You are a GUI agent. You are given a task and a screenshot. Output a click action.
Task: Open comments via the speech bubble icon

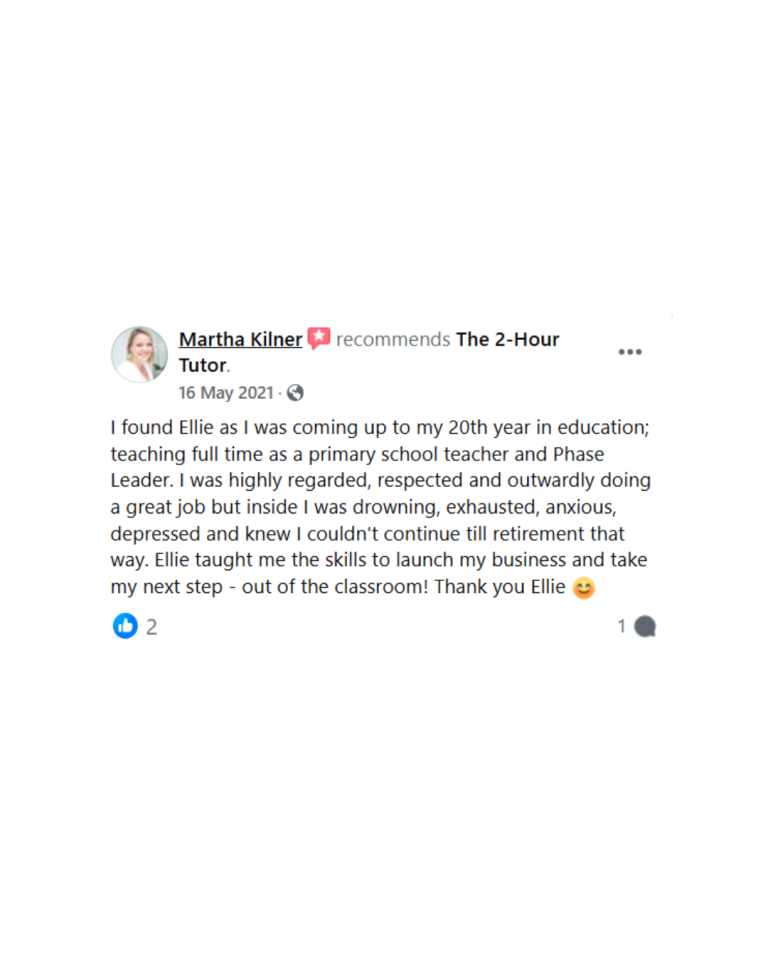pos(644,626)
